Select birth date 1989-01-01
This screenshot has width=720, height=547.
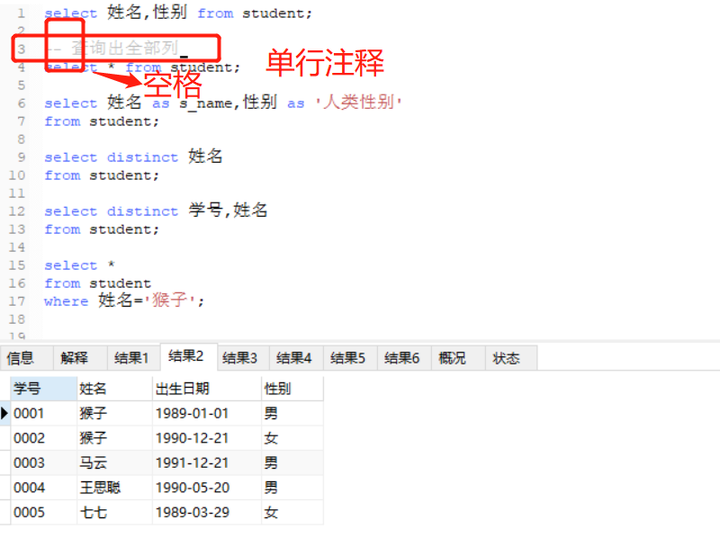click(x=207, y=413)
